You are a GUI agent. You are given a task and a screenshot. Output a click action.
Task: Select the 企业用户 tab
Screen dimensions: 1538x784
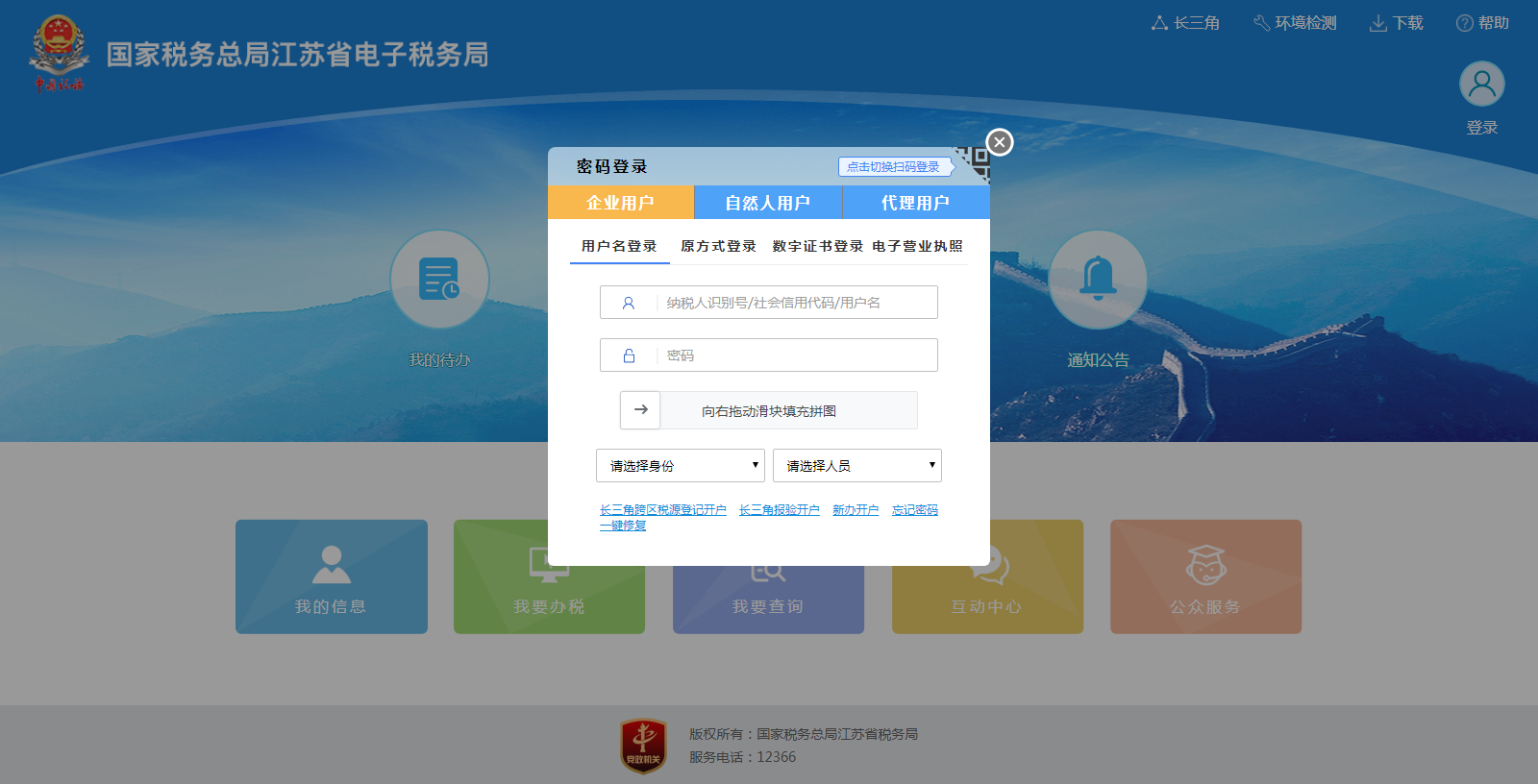[621, 203]
